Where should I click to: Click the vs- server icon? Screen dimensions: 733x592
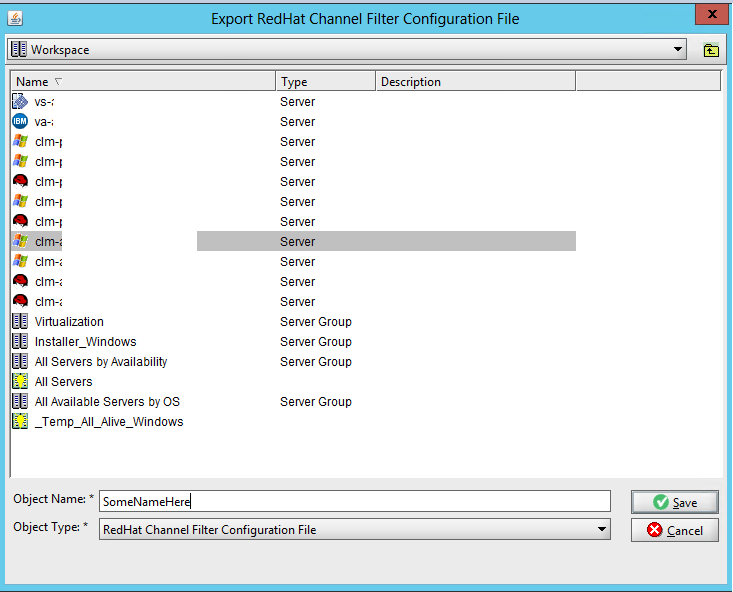[20, 102]
